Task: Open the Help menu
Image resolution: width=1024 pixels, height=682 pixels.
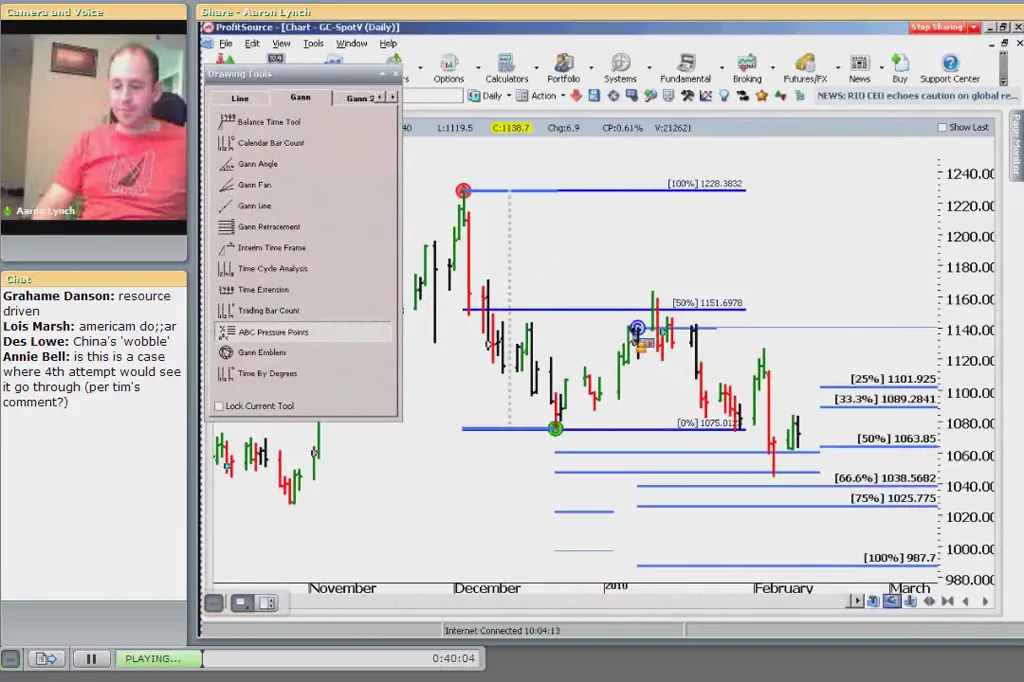Action: pyautogui.click(x=388, y=44)
